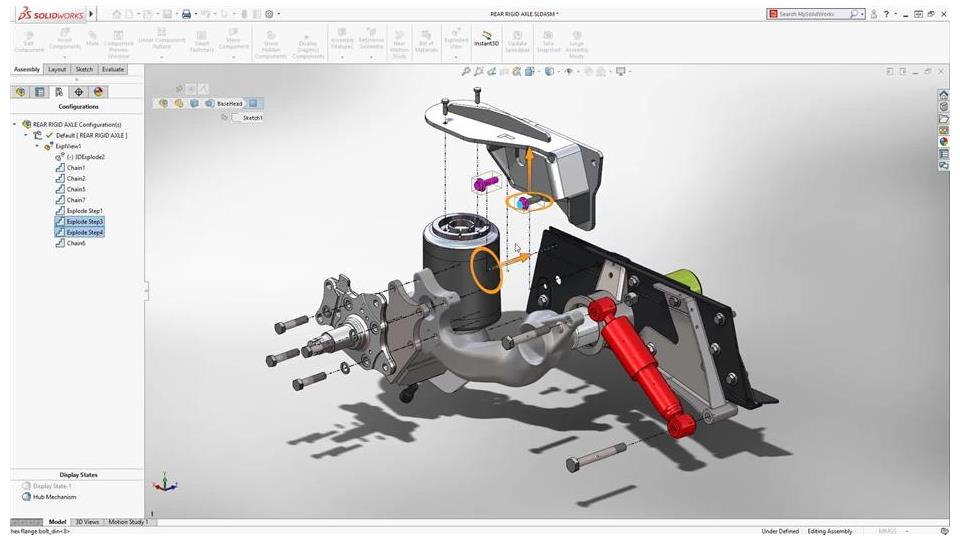Viewport: 960px width, 540px height.
Task: Select Explode Step1 in the tree
Action: (x=84, y=211)
